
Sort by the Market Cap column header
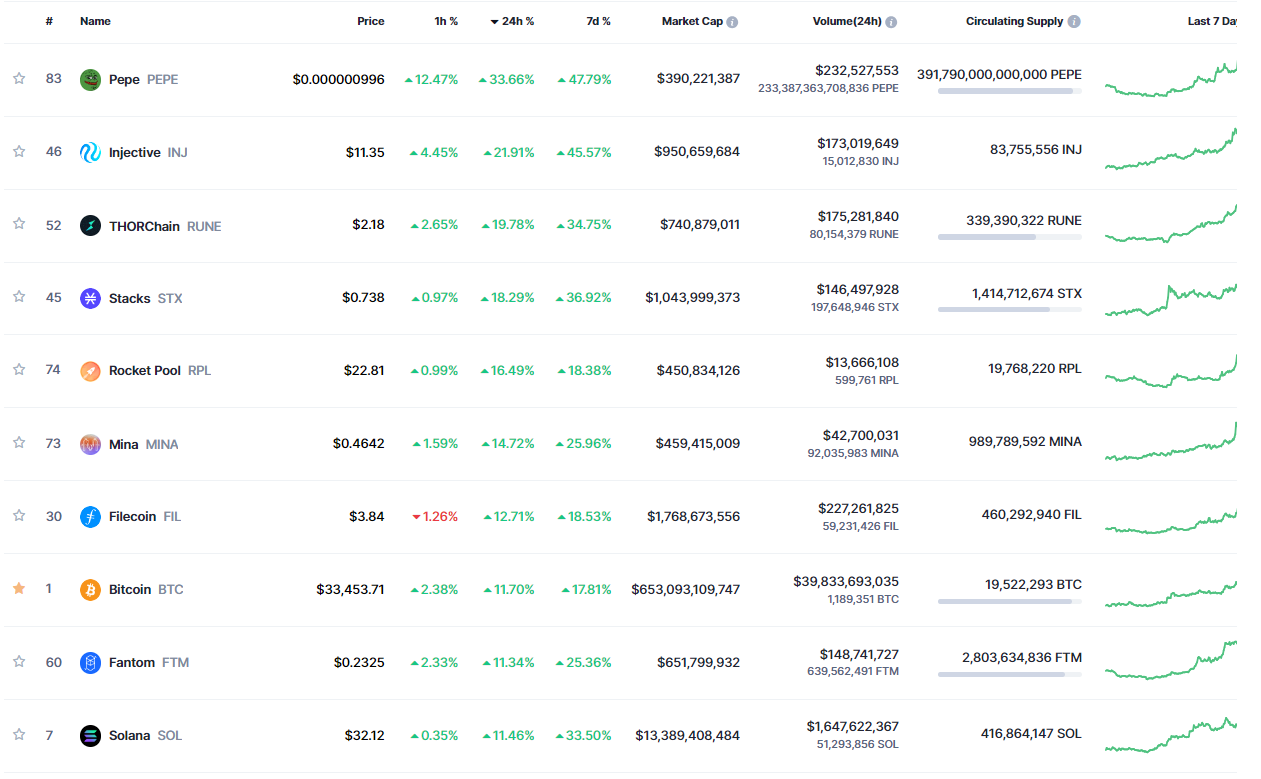(x=692, y=21)
